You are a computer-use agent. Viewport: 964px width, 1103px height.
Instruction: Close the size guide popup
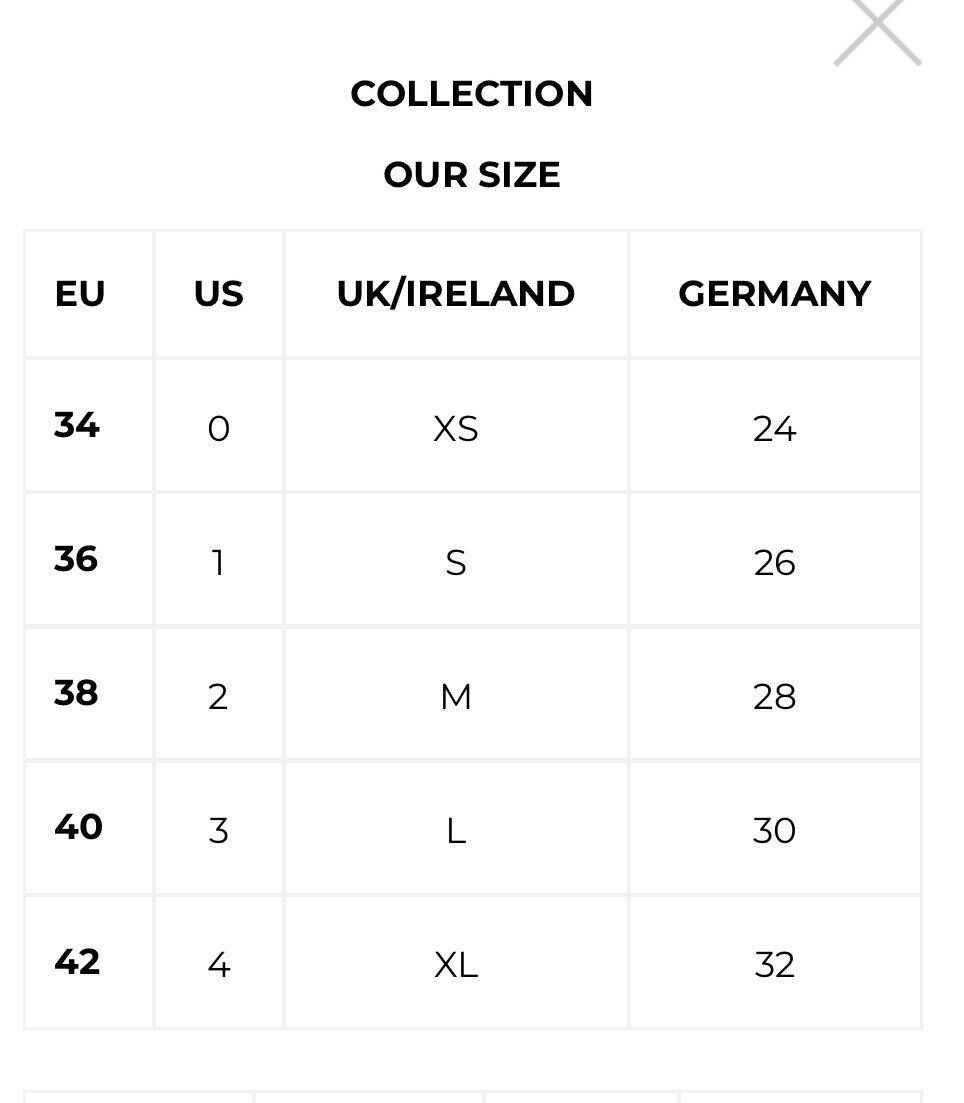click(x=877, y=30)
